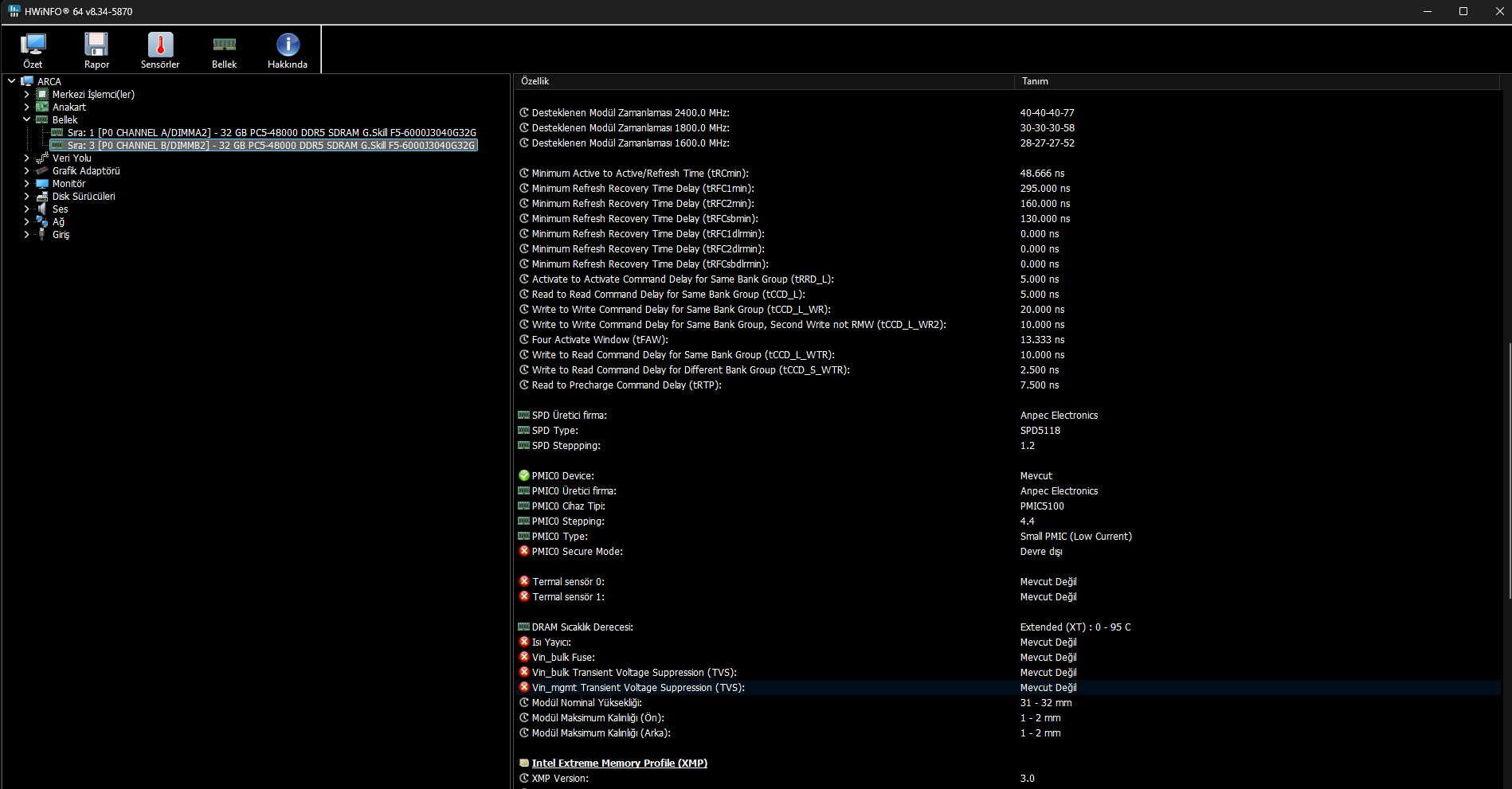Screen dimensions: 1512x789
Task: Open the Bellek memory toolbar icon
Action: click(x=224, y=51)
